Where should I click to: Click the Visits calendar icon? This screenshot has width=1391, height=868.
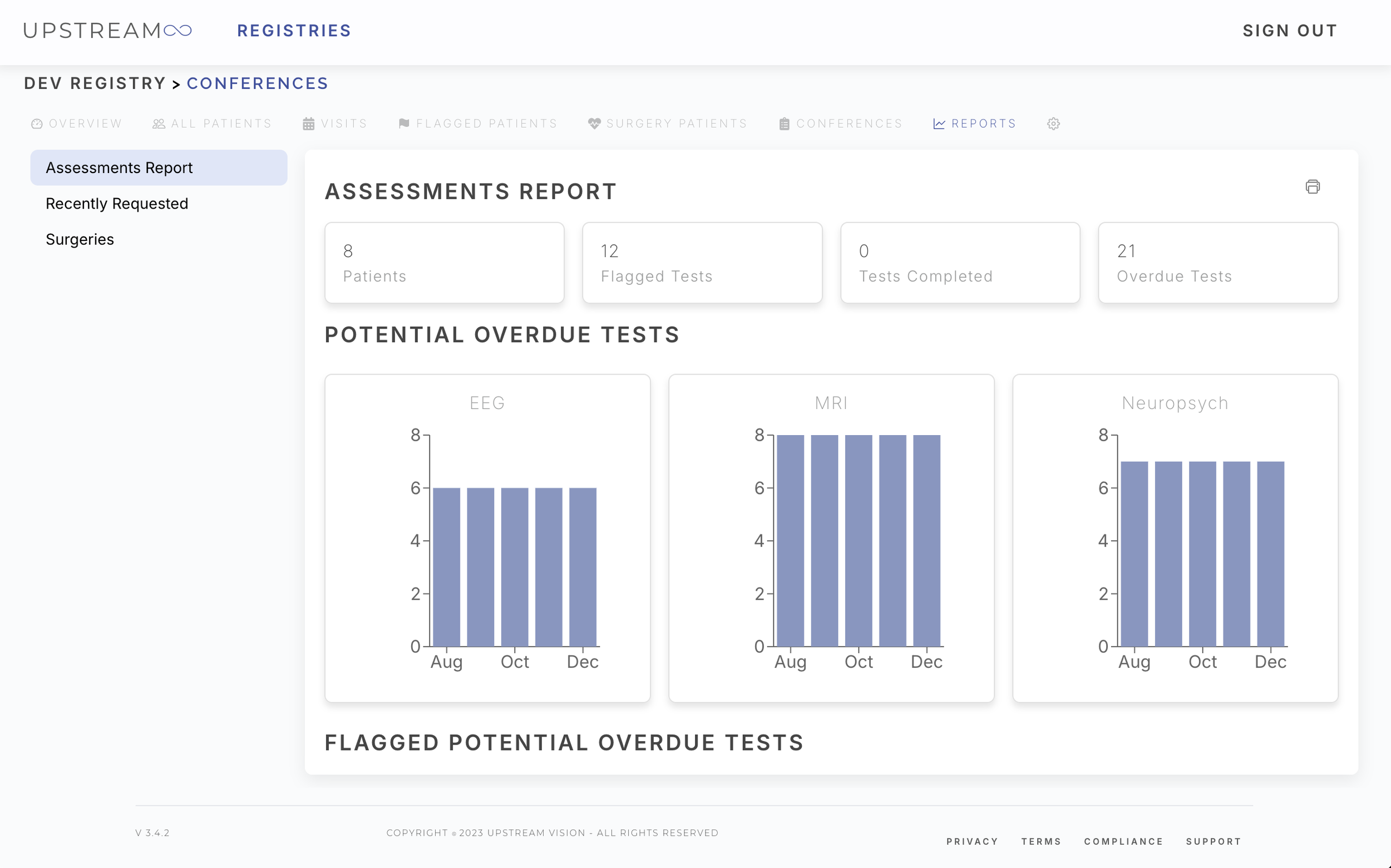click(308, 124)
